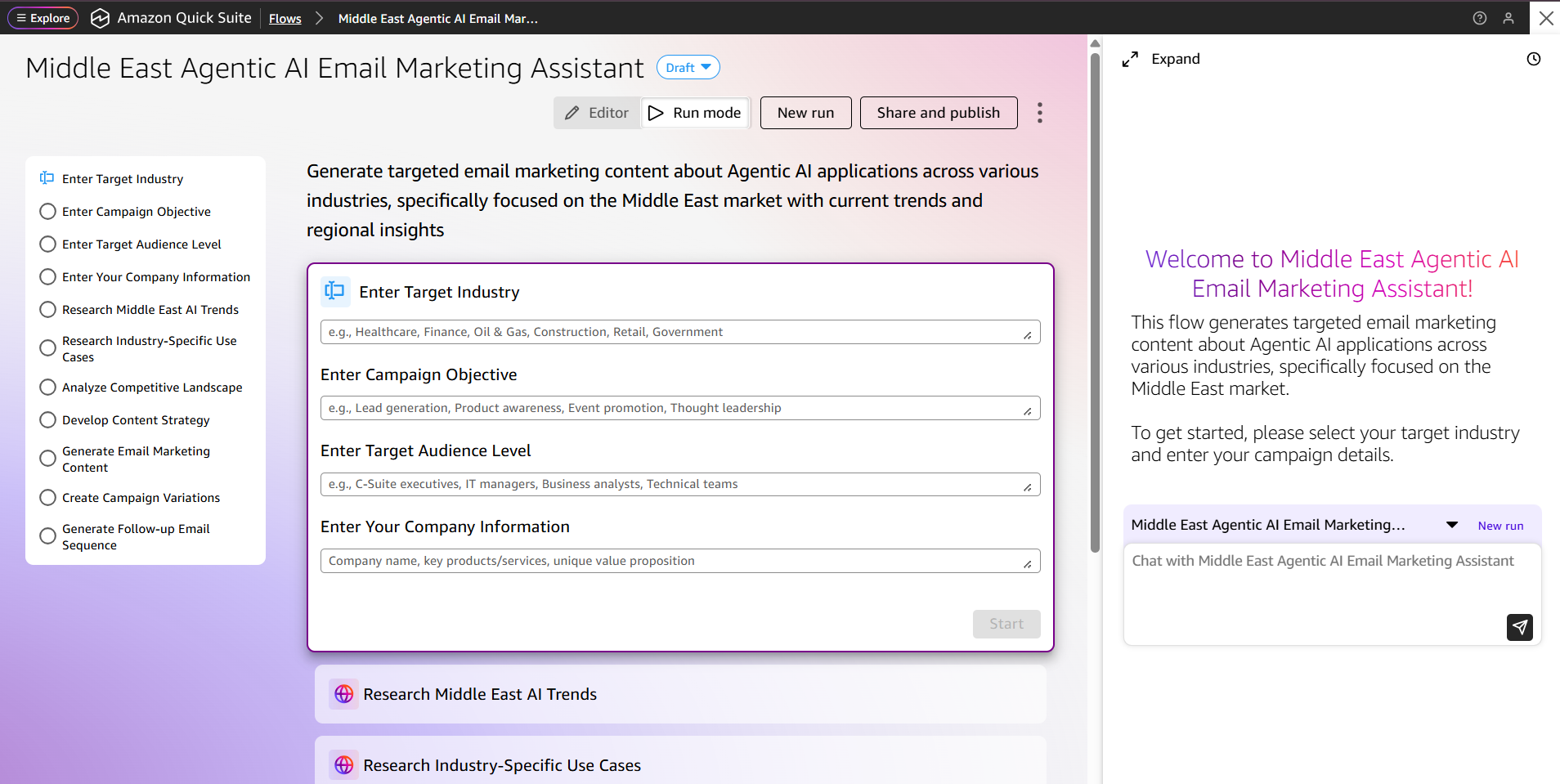Expand the flow selector dropdown in chat
The image size is (1560, 784).
point(1451,525)
